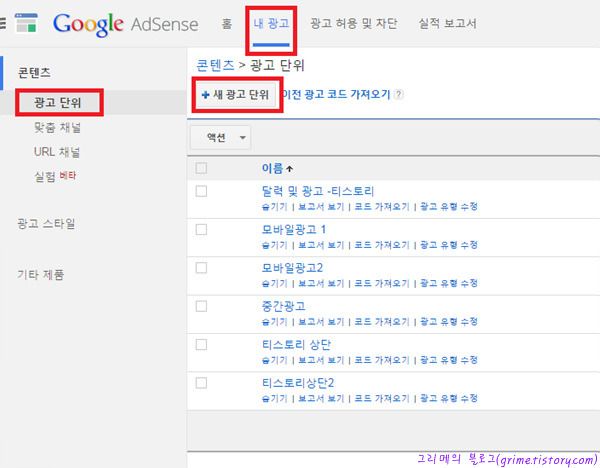The image size is (600, 468).
Task: Click 숨기기 under 중간광고
Action: pos(275,321)
